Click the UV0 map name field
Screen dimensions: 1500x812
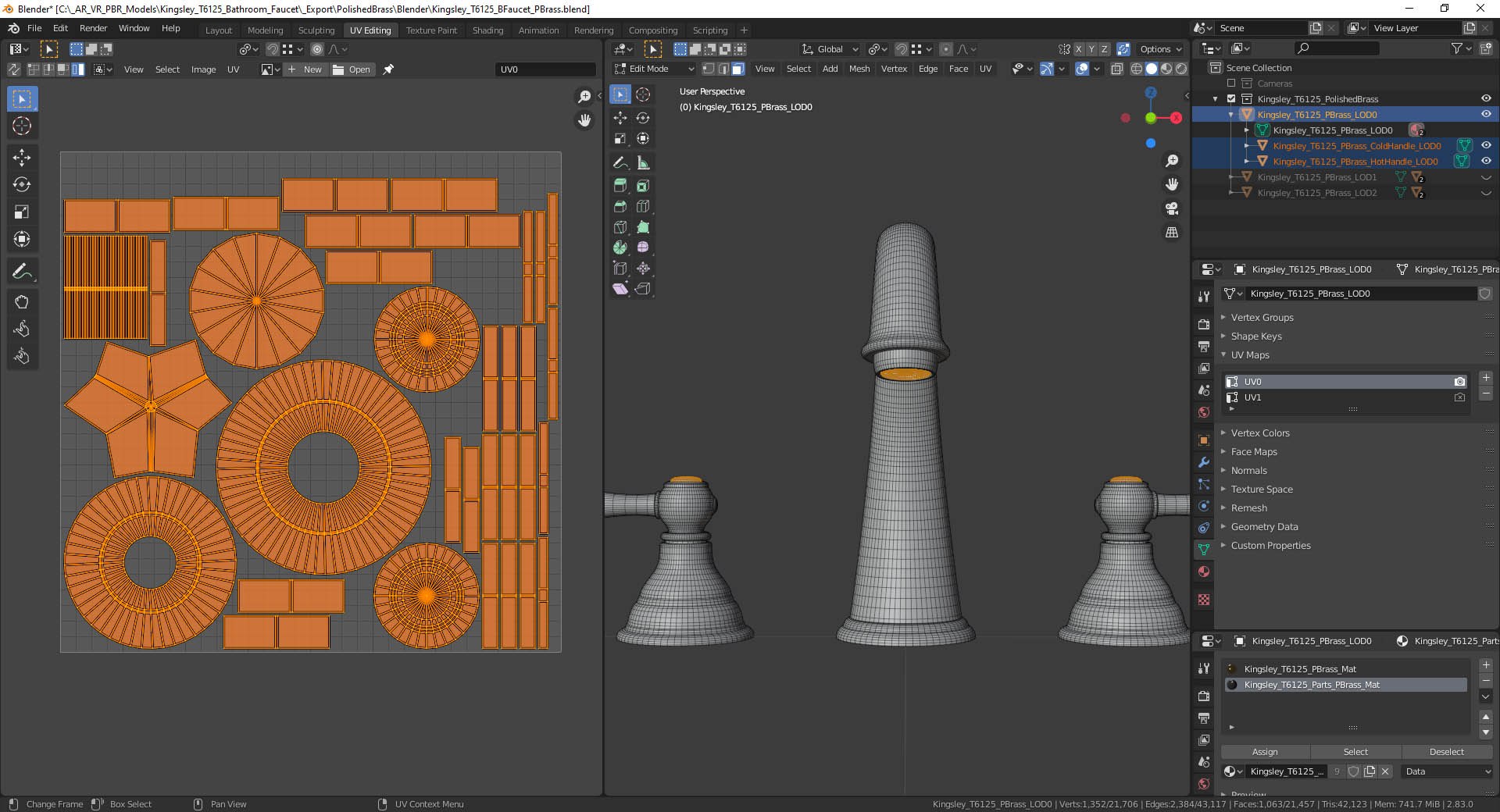point(545,69)
